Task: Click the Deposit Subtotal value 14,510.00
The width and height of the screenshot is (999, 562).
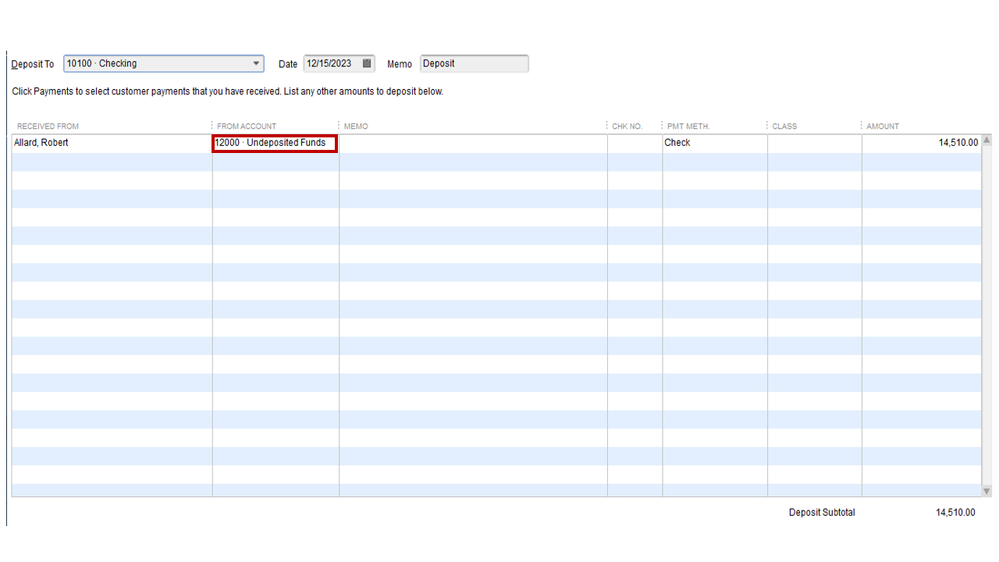Action: (x=955, y=512)
